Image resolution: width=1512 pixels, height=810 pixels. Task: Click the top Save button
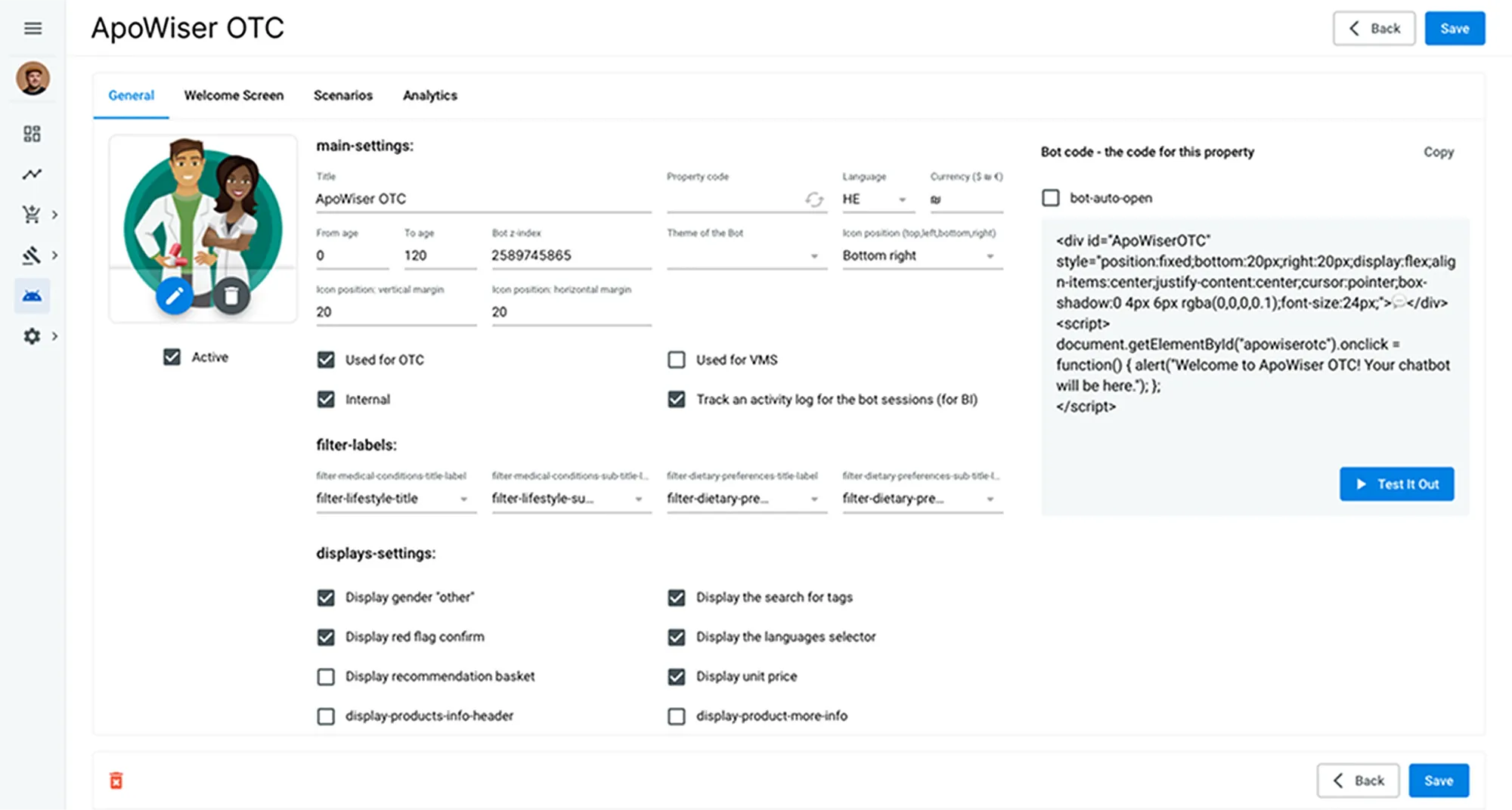tap(1455, 29)
